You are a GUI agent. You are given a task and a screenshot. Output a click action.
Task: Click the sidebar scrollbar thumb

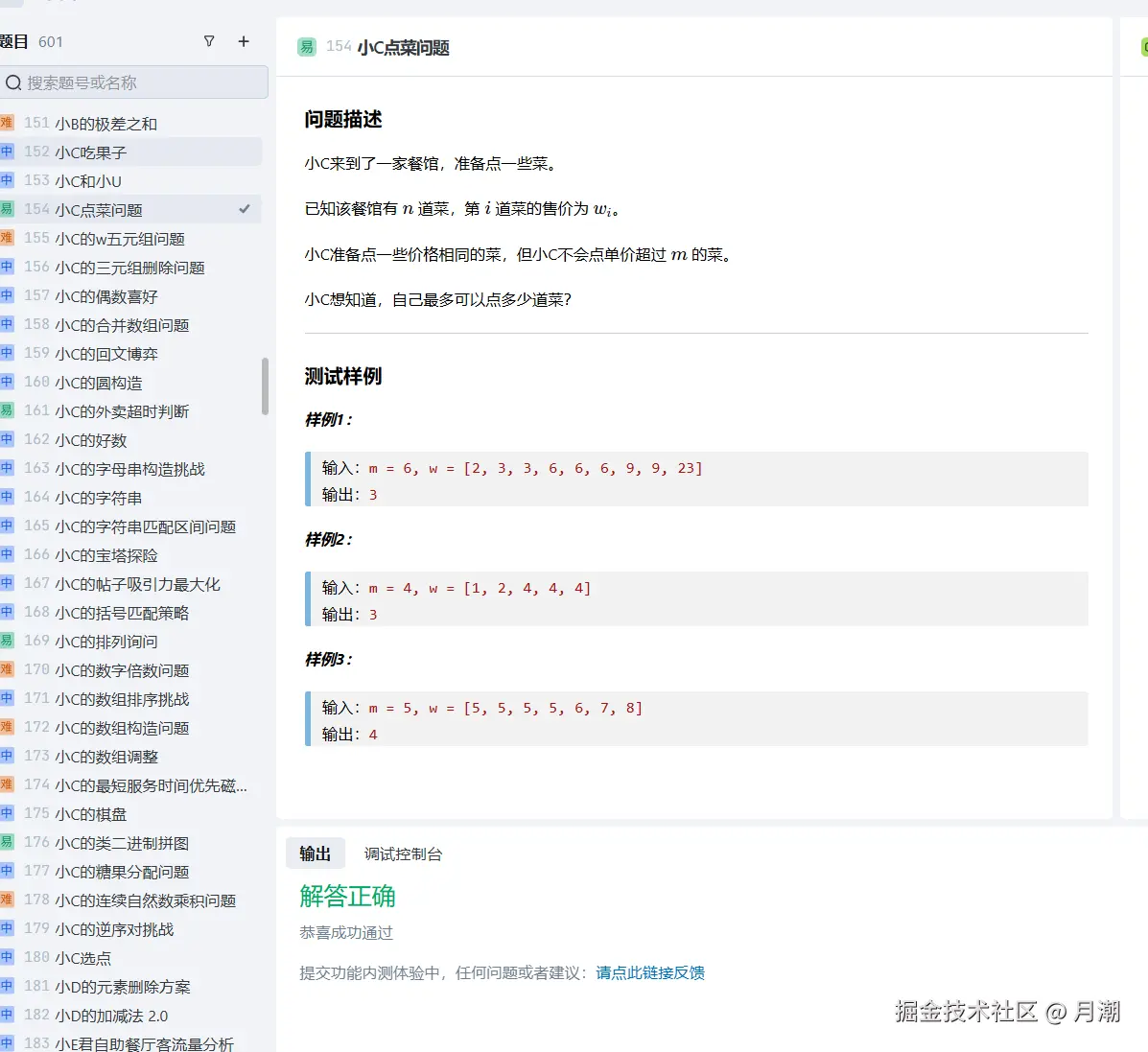265,384
